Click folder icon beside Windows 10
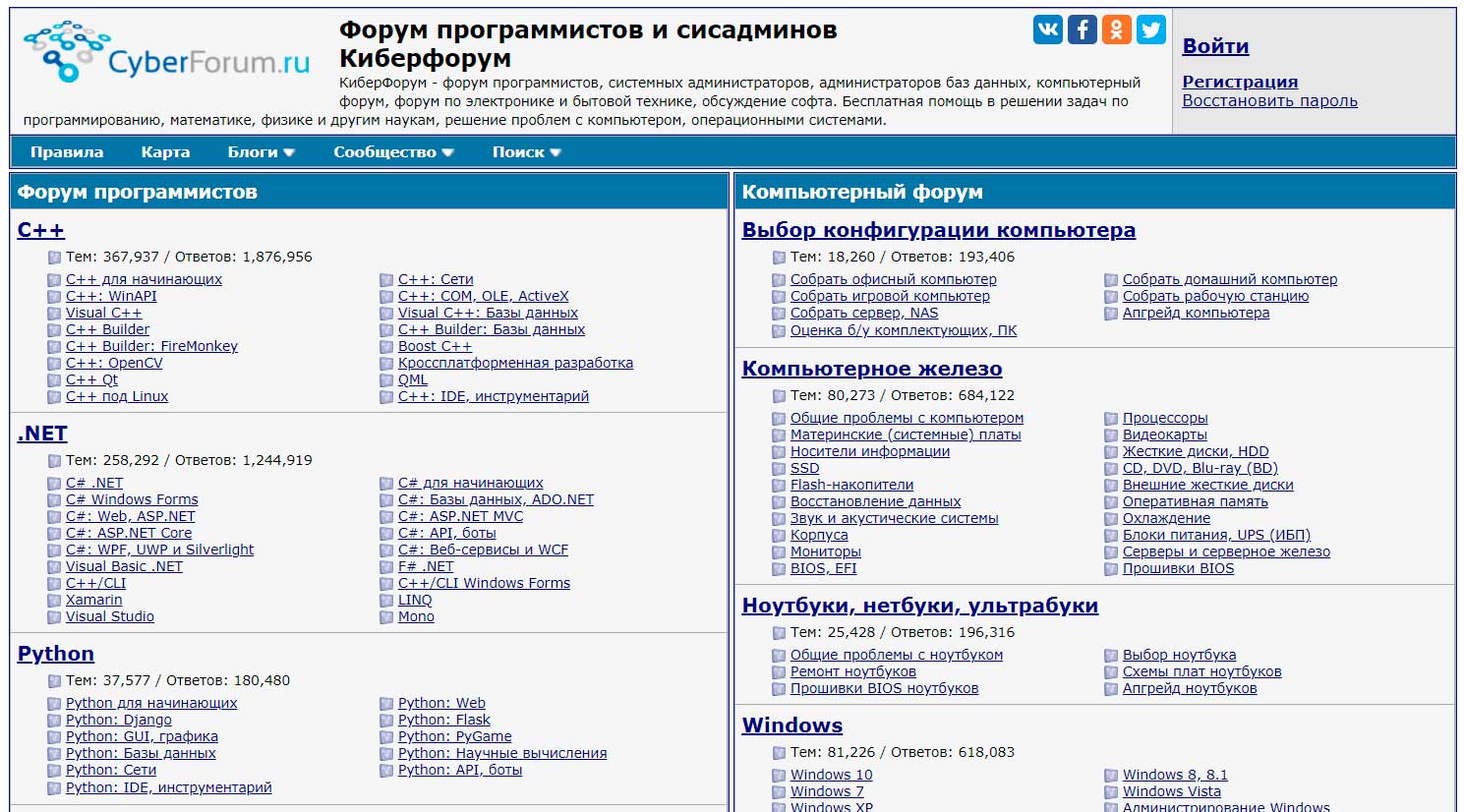This screenshot has width=1464, height=812. pos(780,776)
